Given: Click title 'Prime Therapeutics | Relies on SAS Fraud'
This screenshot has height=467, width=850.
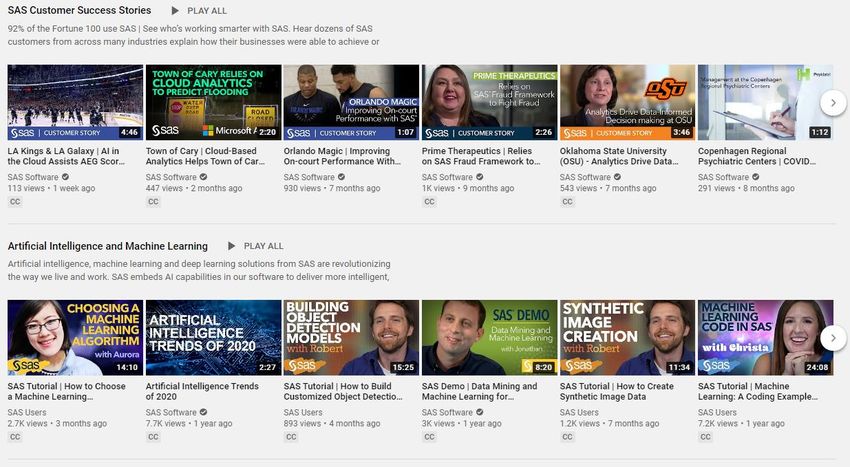Looking at the screenshot, I should (x=481, y=156).
